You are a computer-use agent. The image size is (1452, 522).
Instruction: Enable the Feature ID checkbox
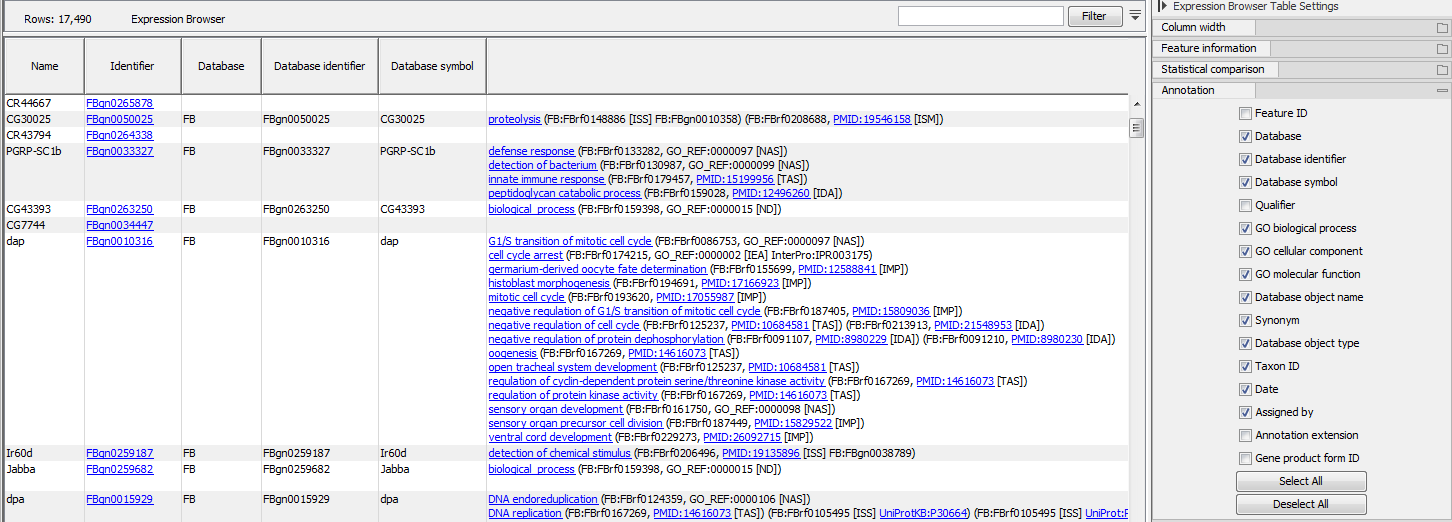[1245, 114]
